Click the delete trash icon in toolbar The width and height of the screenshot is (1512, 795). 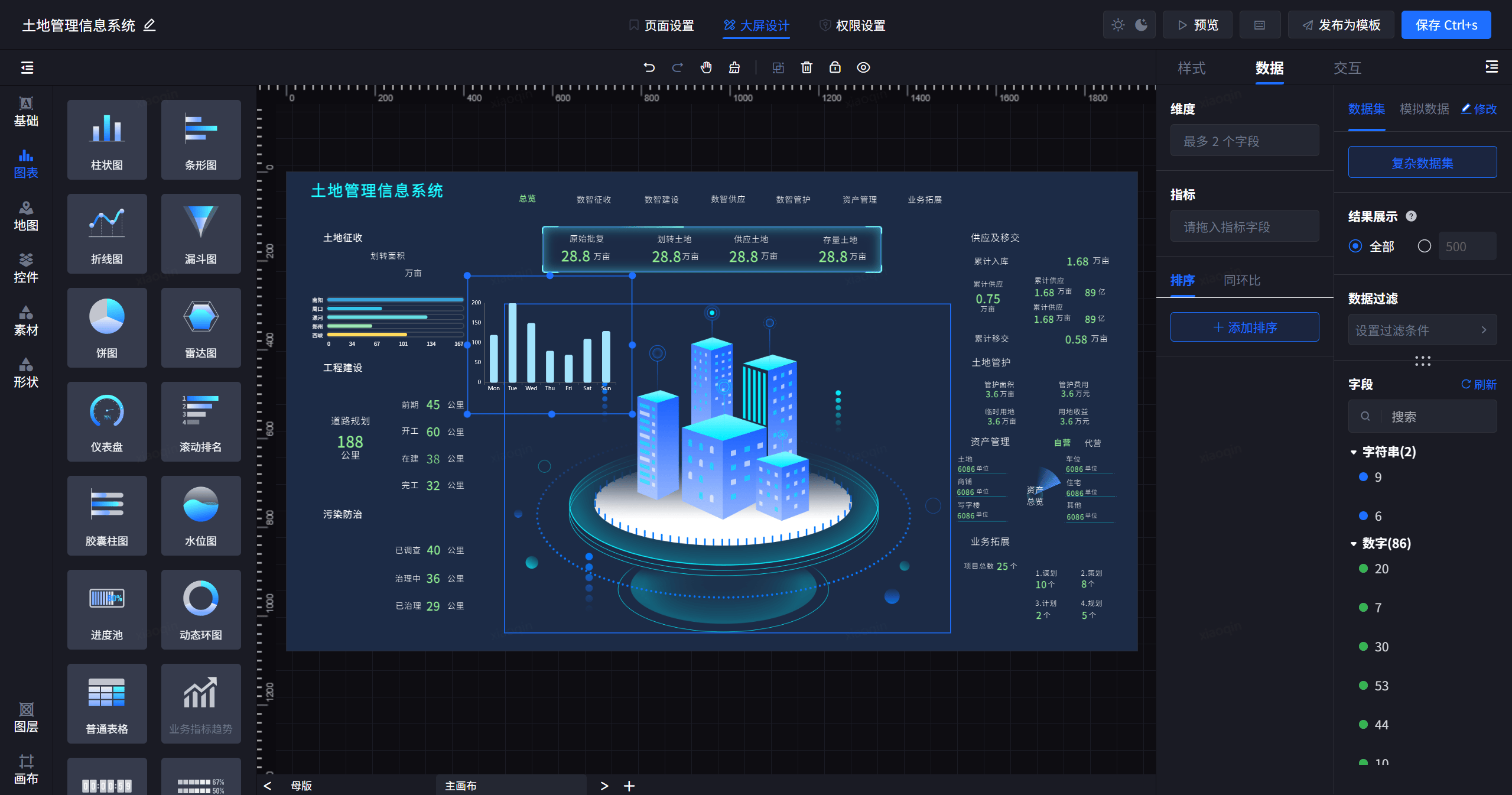coord(807,67)
